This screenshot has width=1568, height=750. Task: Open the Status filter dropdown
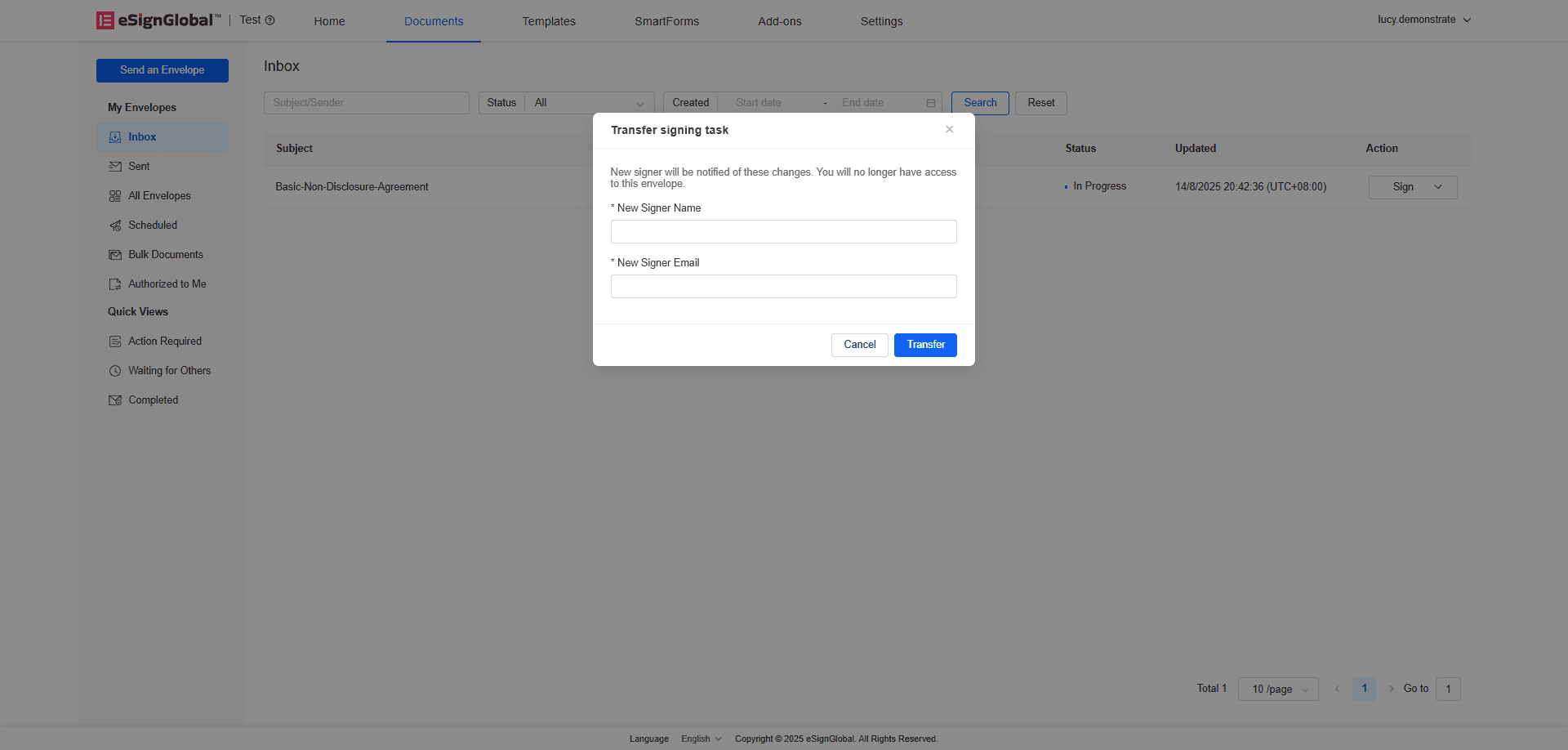pos(588,103)
